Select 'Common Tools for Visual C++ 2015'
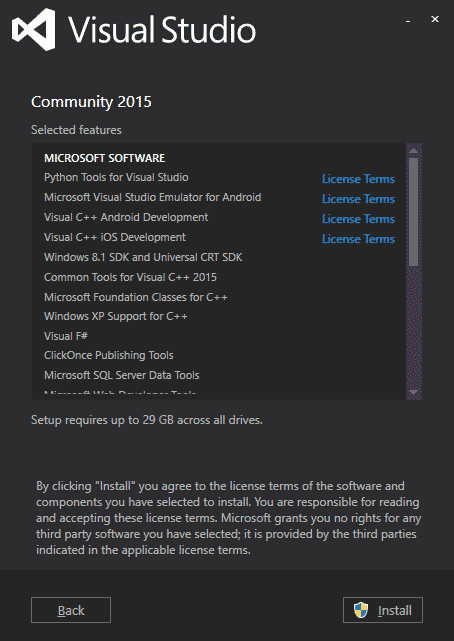The image size is (454, 641). pyautogui.click(x=130, y=278)
